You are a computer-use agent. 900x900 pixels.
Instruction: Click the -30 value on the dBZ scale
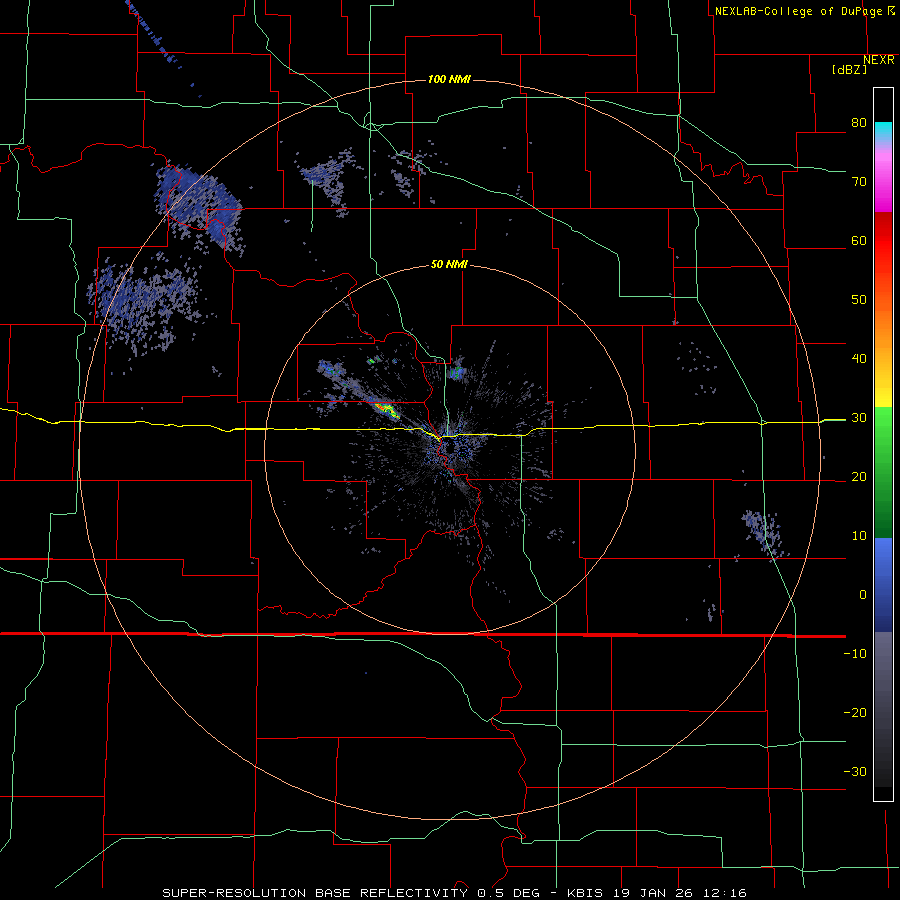(855, 771)
